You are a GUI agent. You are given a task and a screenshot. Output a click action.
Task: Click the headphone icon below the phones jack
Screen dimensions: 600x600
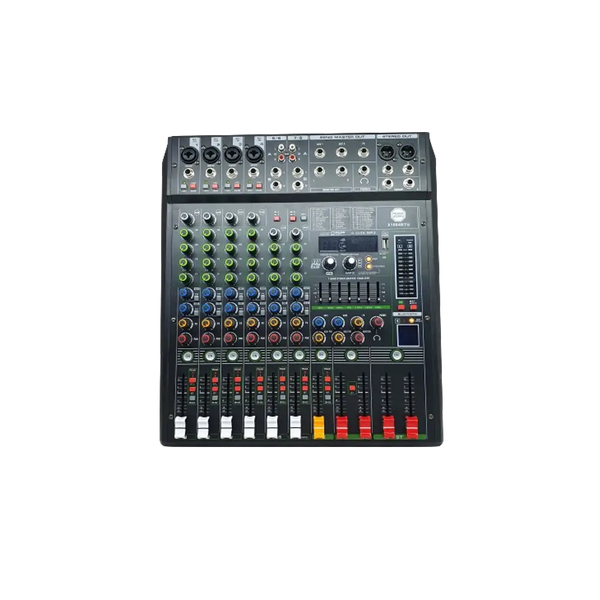(365, 181)
